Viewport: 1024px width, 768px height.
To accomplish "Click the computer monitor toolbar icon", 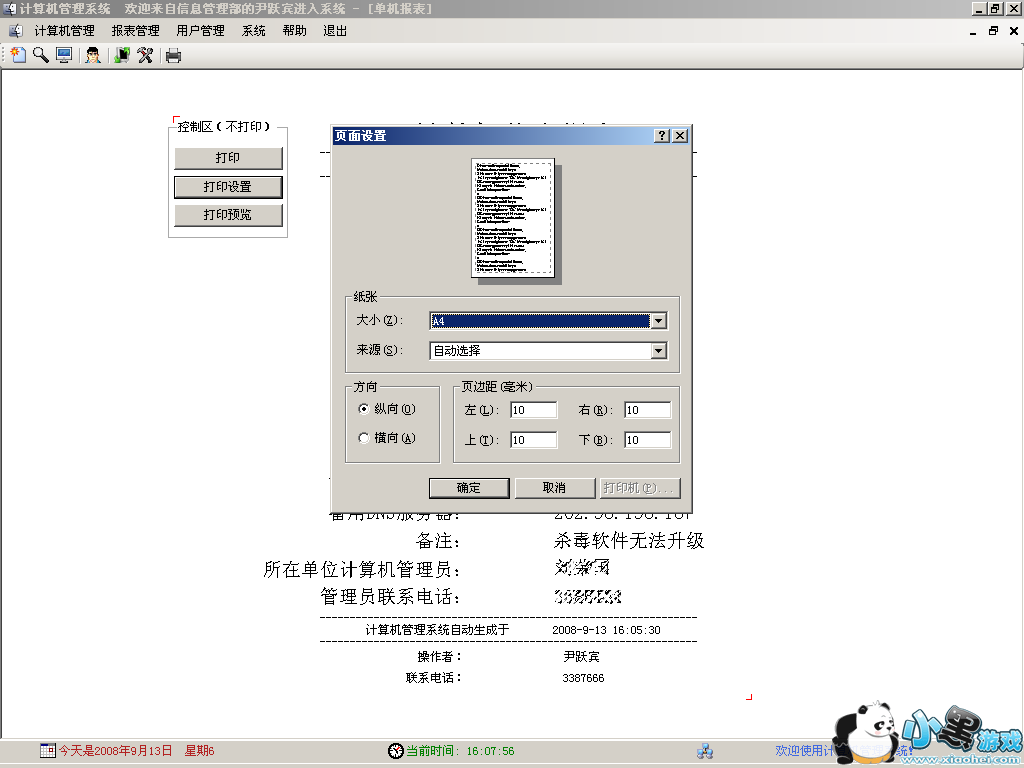I will (64, 56).
